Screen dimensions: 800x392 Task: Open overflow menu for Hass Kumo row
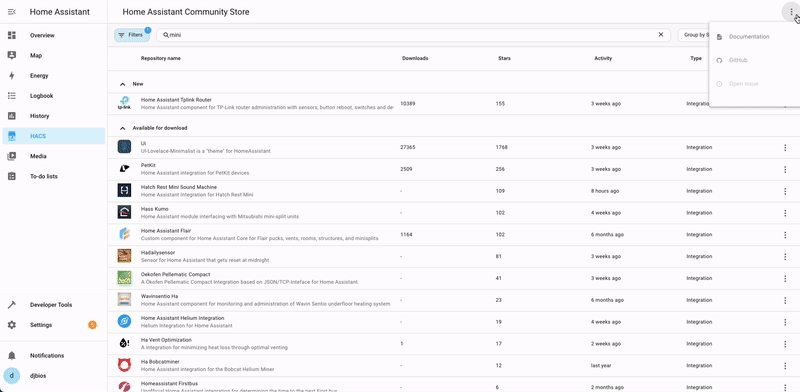pos(785,213)
